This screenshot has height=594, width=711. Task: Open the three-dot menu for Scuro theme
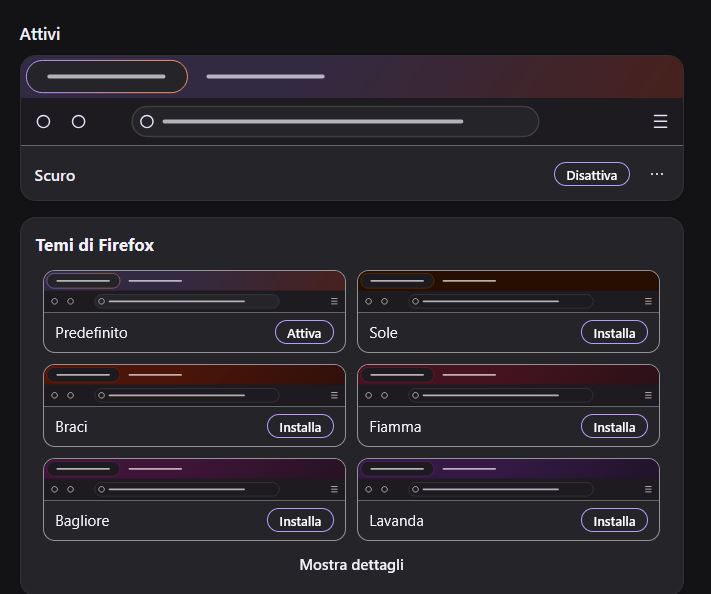(x=657, y=174)
